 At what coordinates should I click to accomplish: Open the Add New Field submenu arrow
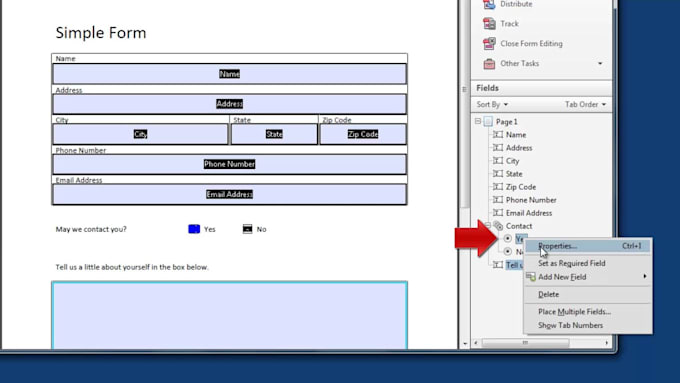click(x=645, y=276)
